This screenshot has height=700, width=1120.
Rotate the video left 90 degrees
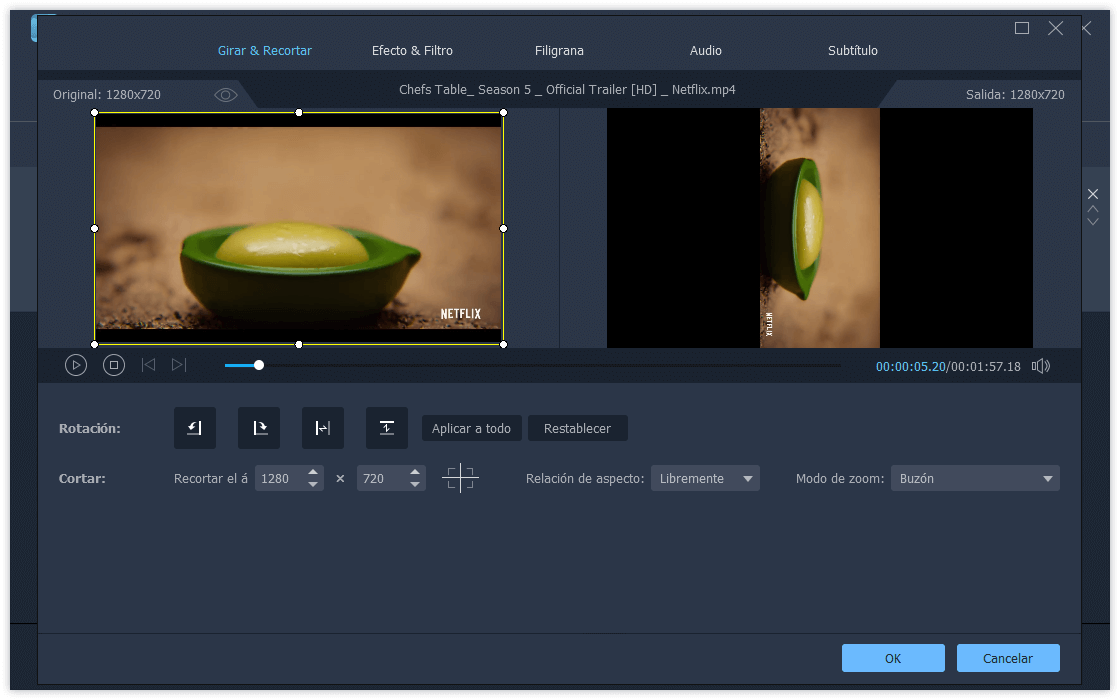tap(195, 428)
